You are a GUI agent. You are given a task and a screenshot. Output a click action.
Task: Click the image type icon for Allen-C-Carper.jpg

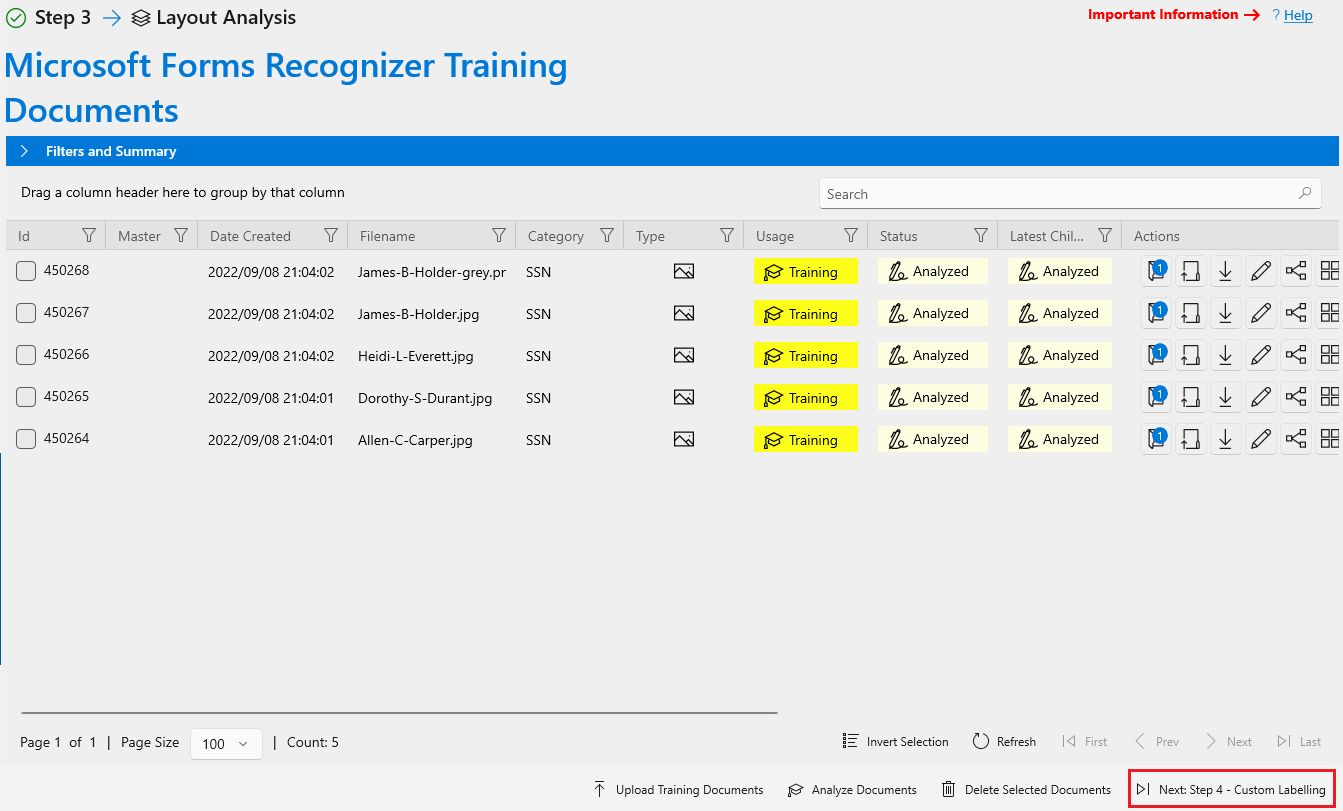[x=684, y=439]
